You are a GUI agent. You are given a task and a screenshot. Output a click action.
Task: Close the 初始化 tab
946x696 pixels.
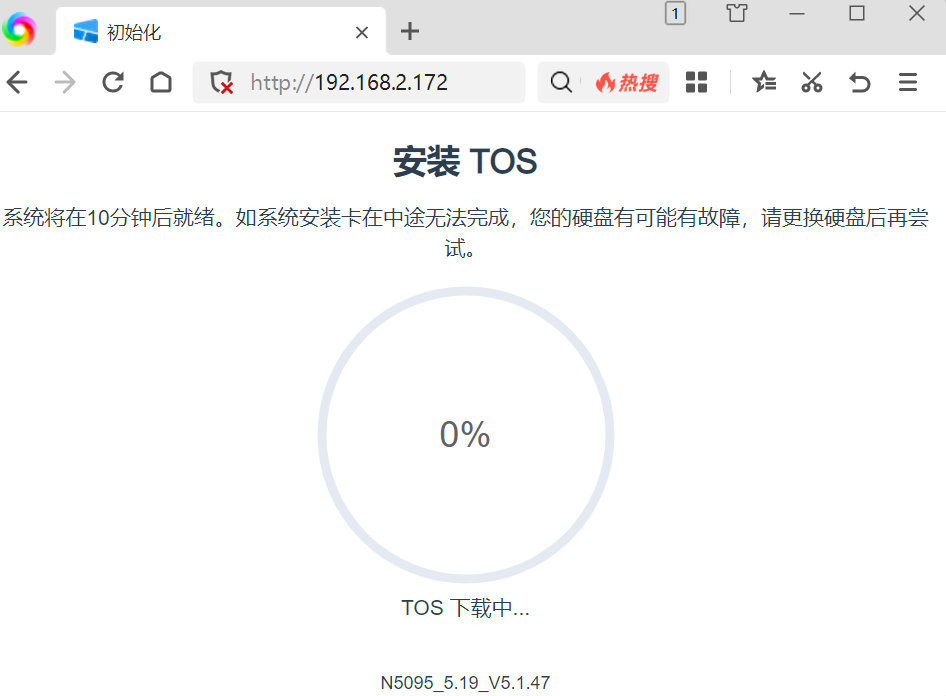pos(362,32)
